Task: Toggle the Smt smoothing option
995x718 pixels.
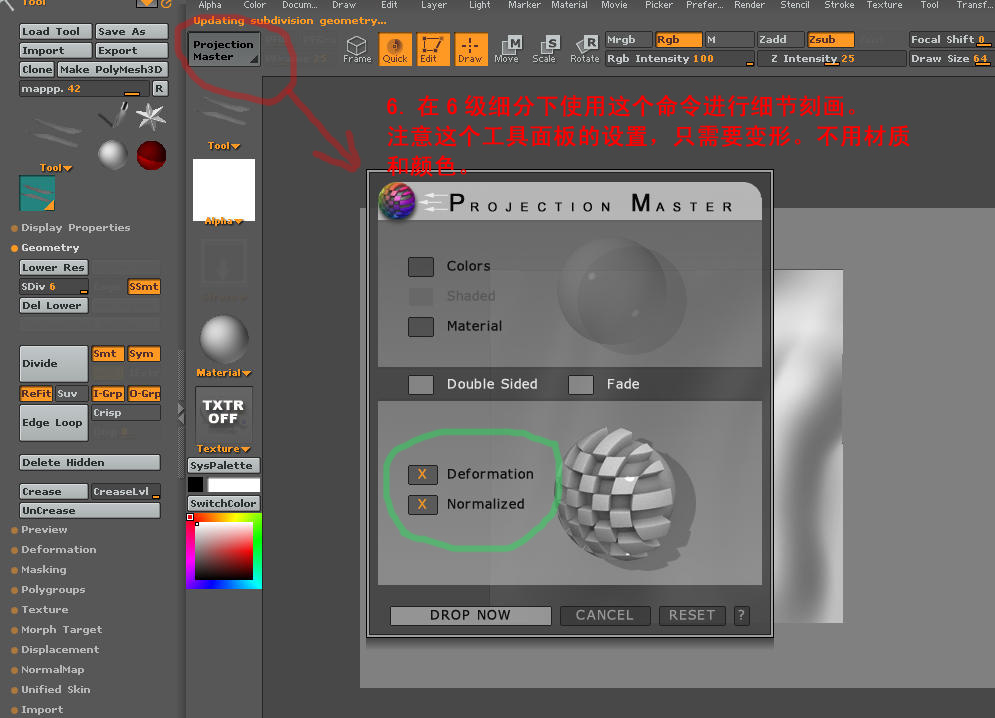Action: [107, 354]
